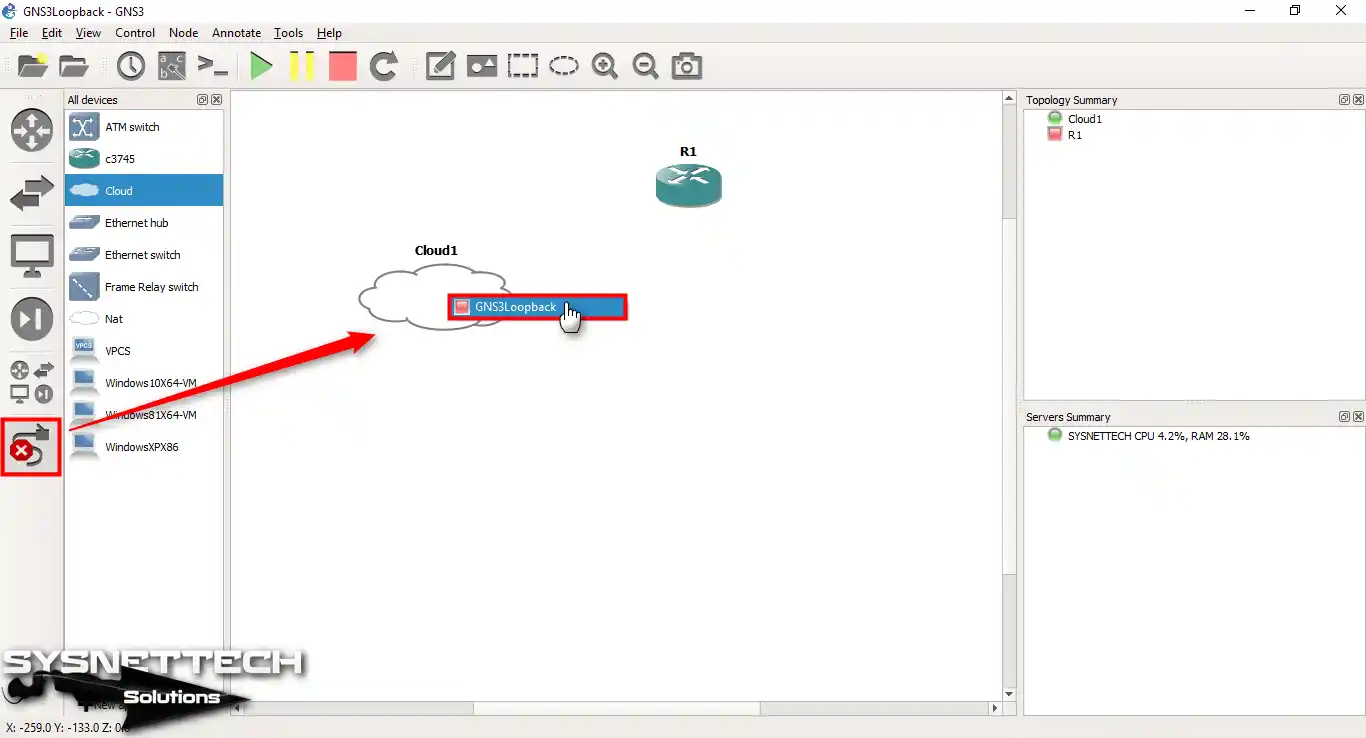Click the add a link icon

[32, 446]
